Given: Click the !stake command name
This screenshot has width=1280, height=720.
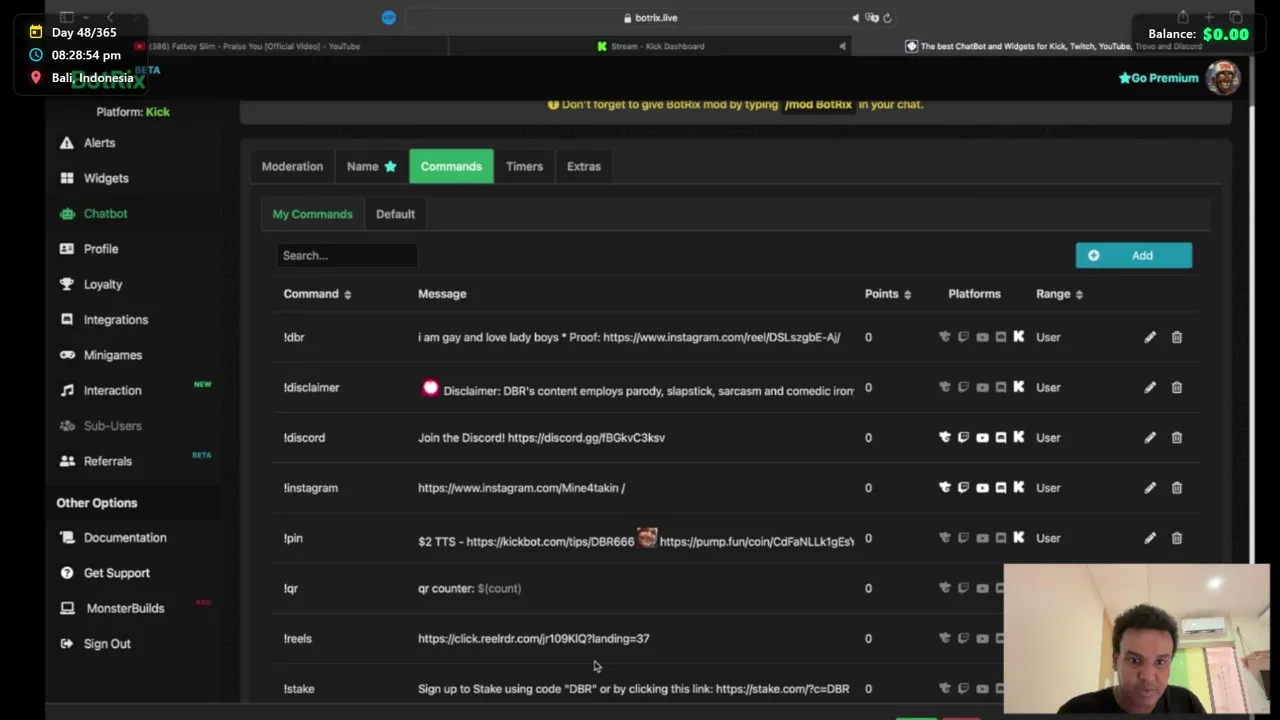Looking at the screenshot, I should 299,689.
